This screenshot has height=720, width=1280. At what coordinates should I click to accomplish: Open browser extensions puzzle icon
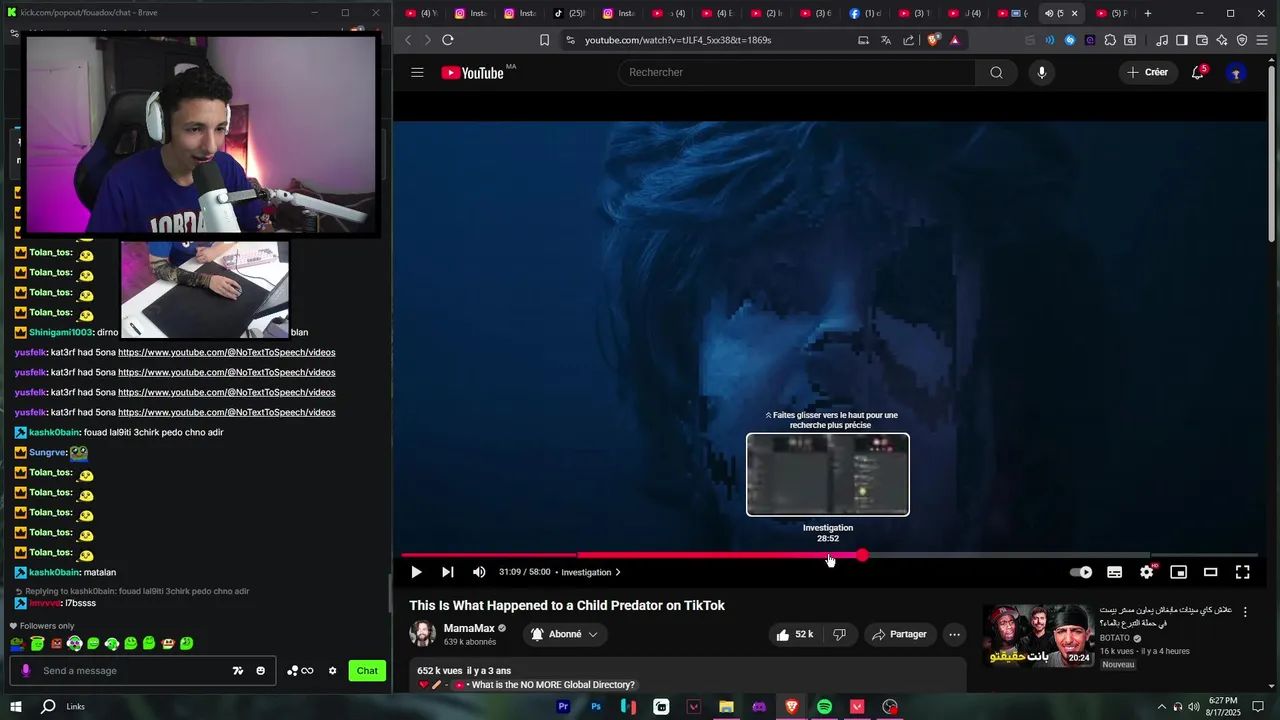(x=1110, y=40)
